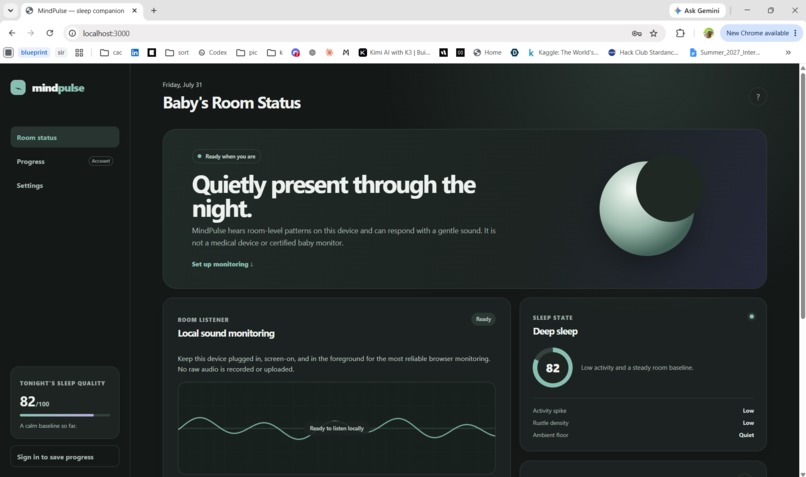This screenshot has width=806, height=477.
Task: Close the MindPulse browser tab
Action: [x=135, y=11]
